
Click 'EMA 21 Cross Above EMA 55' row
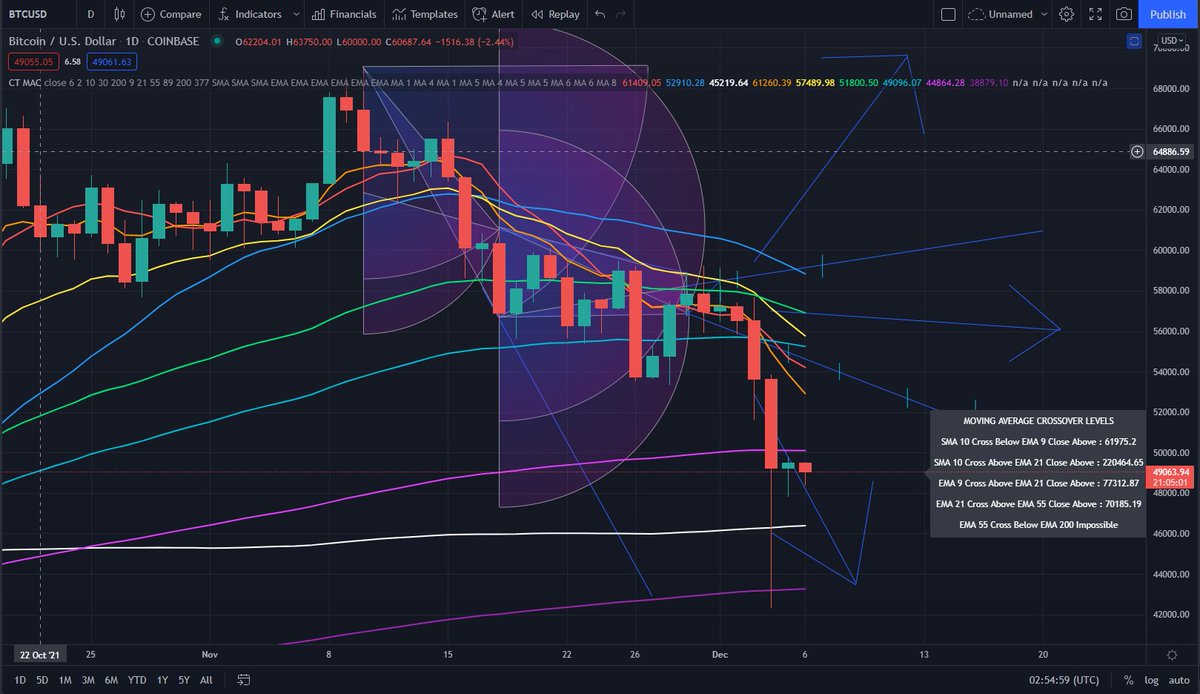tap(1037, 504)
